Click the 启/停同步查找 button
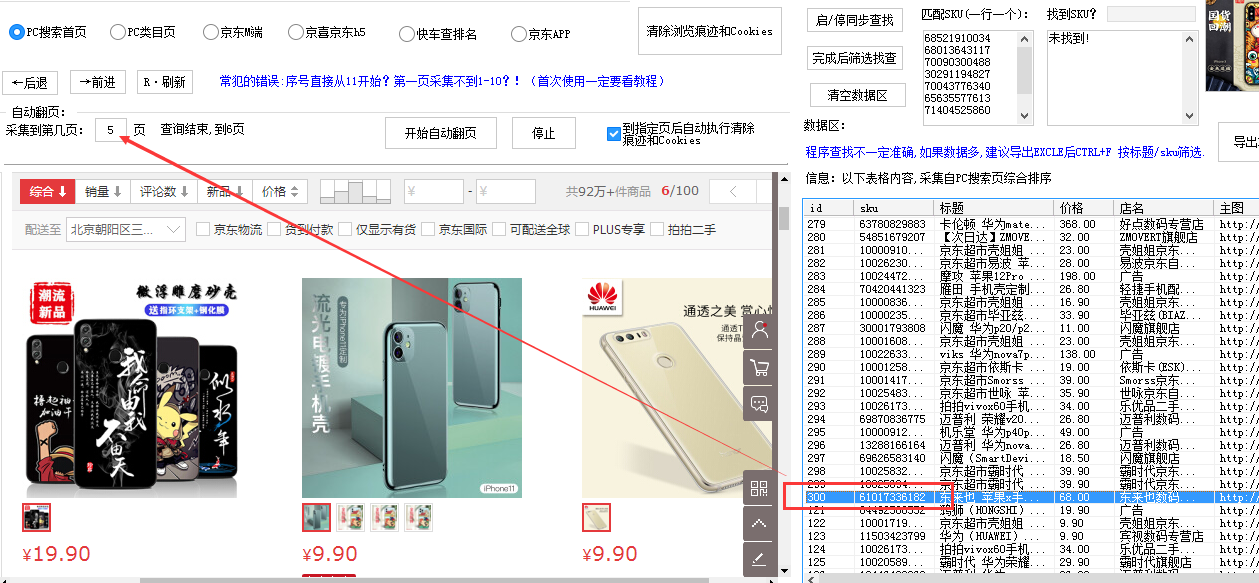The height and width of the screenshot is (583, 1259). coord(855,20)
